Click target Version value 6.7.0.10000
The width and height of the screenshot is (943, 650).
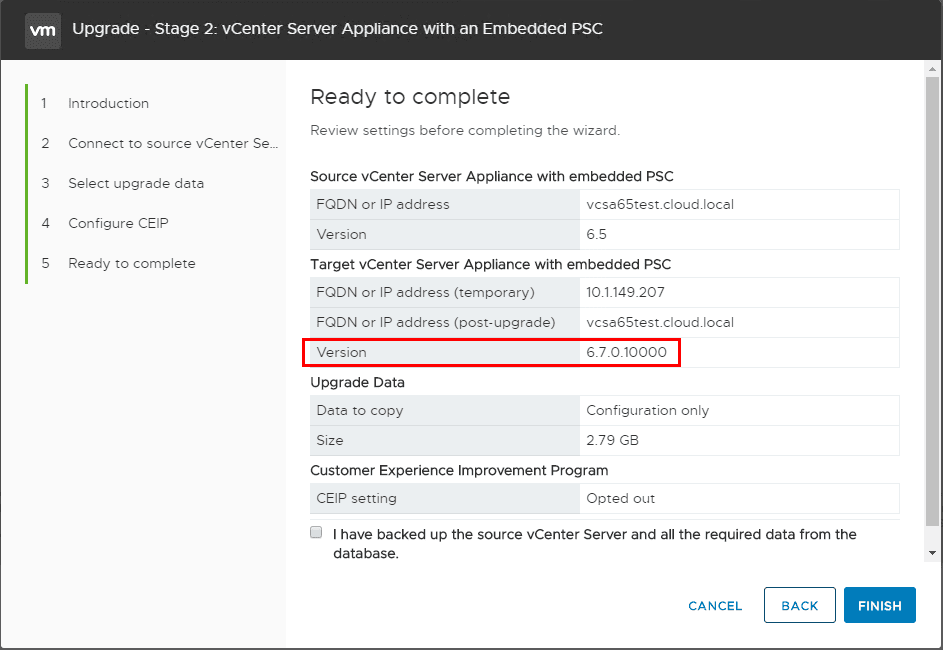tap(626, 352)
